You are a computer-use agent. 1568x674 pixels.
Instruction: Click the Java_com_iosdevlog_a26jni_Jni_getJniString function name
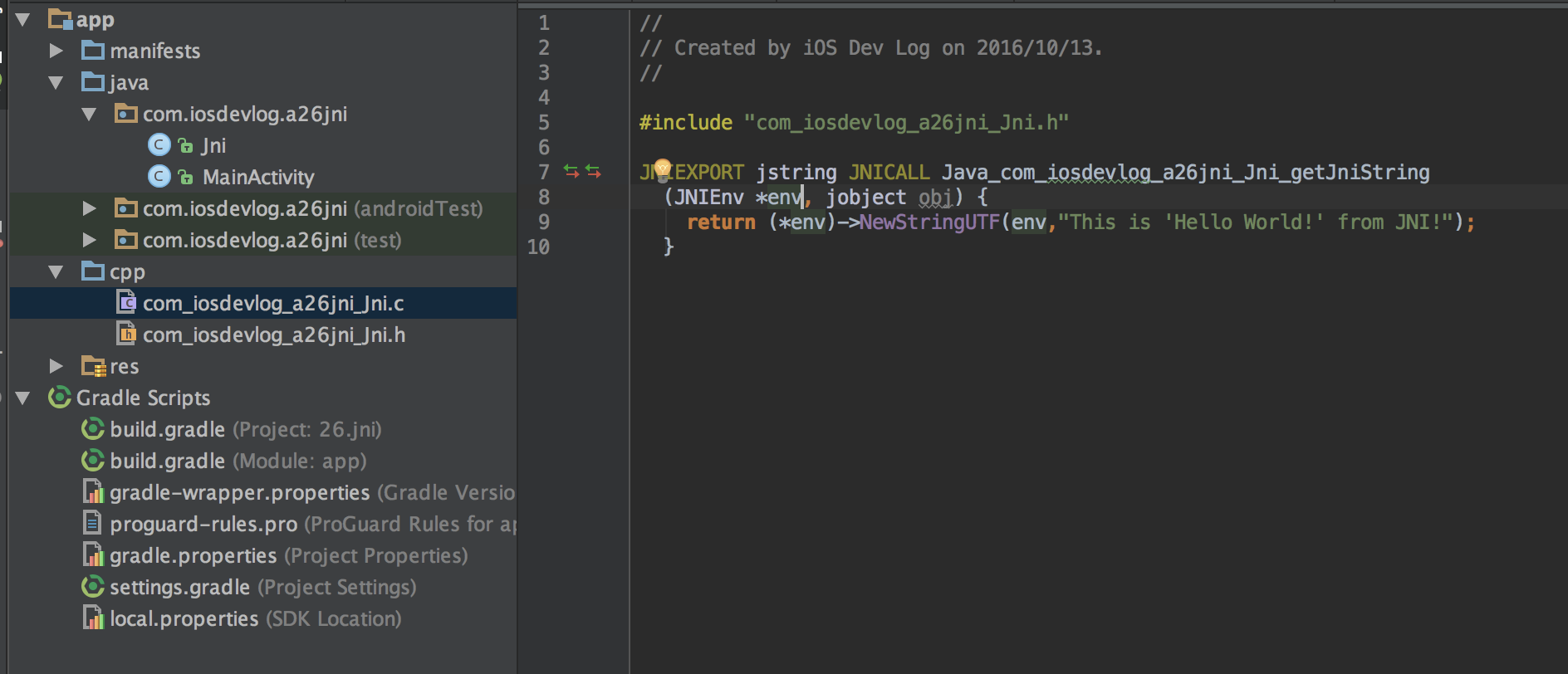[x=1186, y=172]
